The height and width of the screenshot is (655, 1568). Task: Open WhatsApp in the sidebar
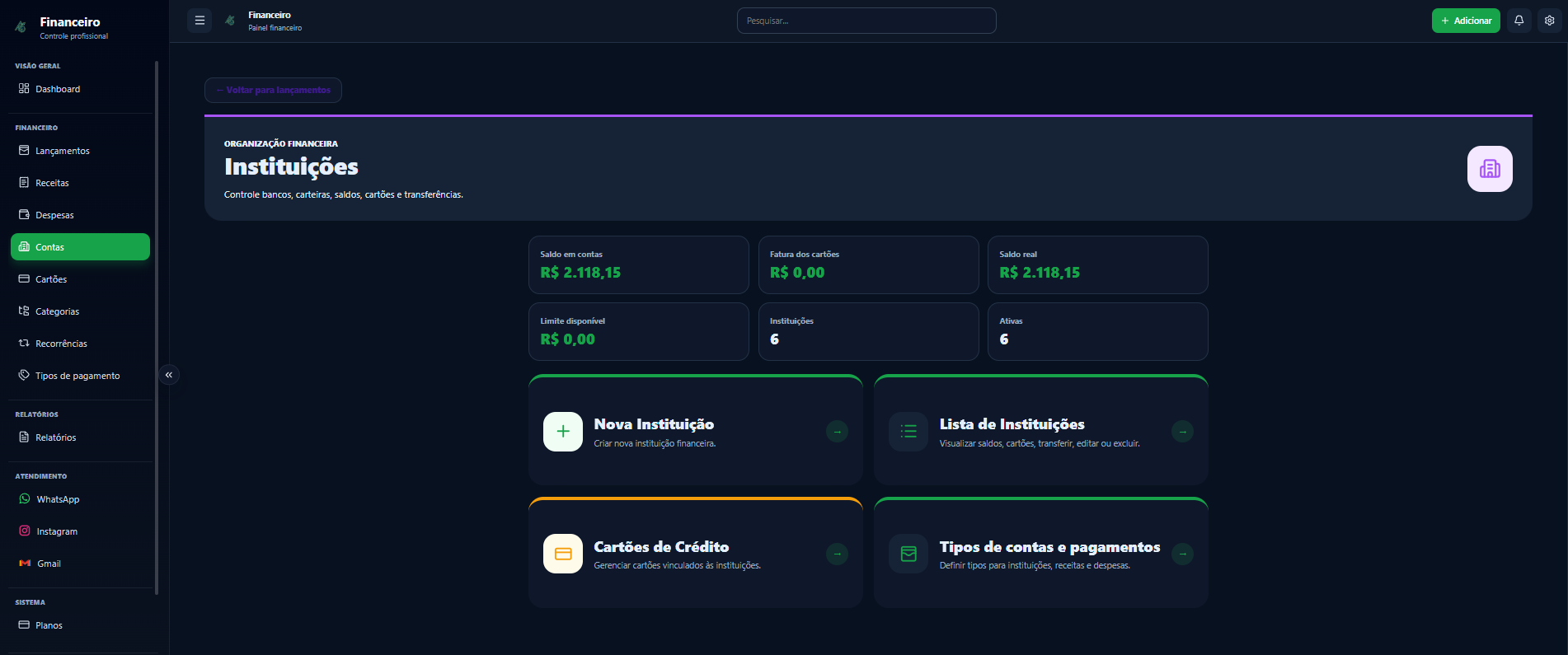click(80, 499)
